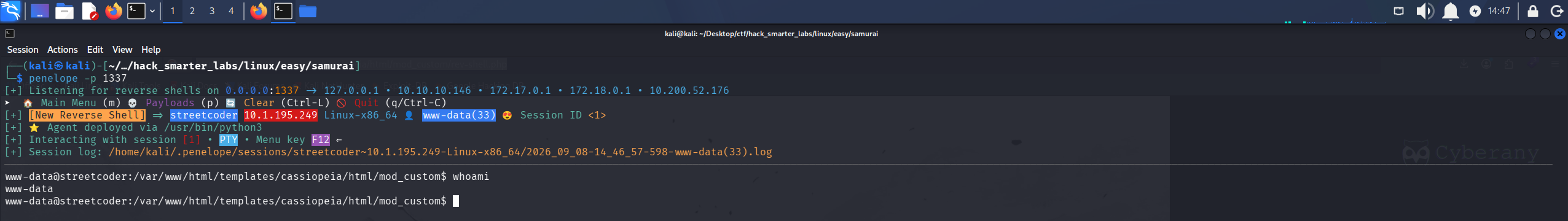Viewport: 1568px width, 221px height.
Task: Click 'Session ID <1>' text
Action: click(x=563, y=115)
